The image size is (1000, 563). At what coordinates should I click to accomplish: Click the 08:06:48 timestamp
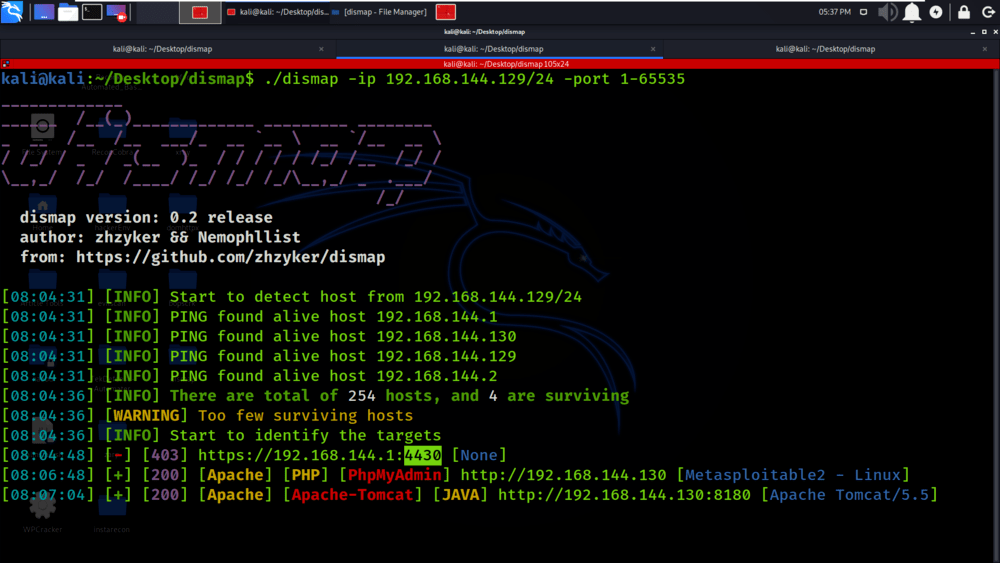tap(48, 475)
